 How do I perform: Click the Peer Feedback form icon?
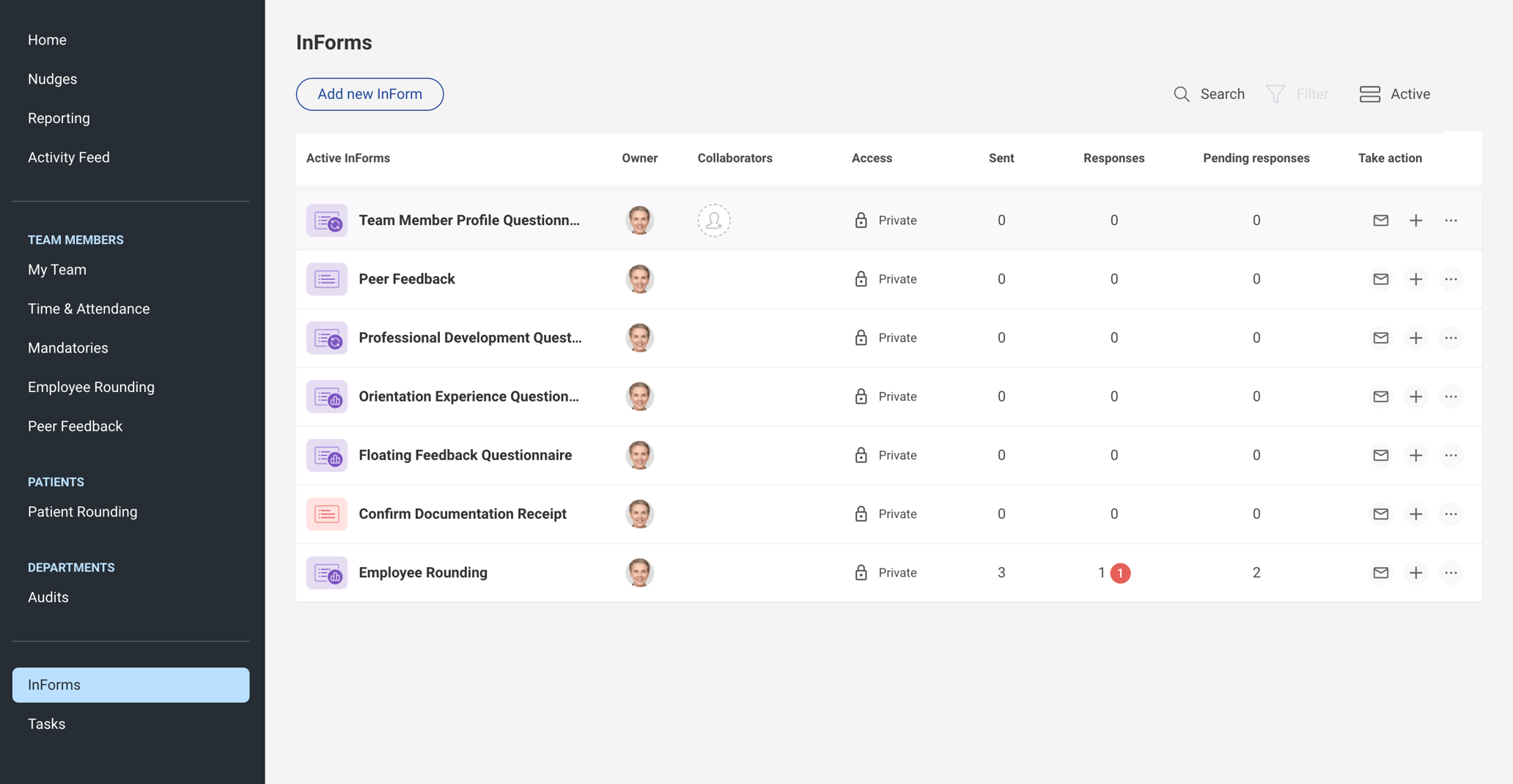pos(327,279)
